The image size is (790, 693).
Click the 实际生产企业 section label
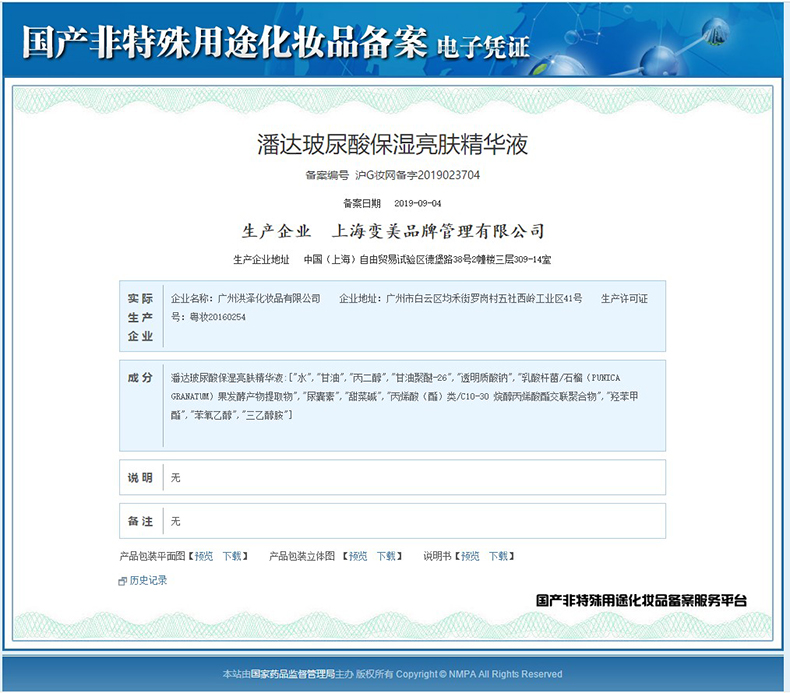click(x=140, y=317)
